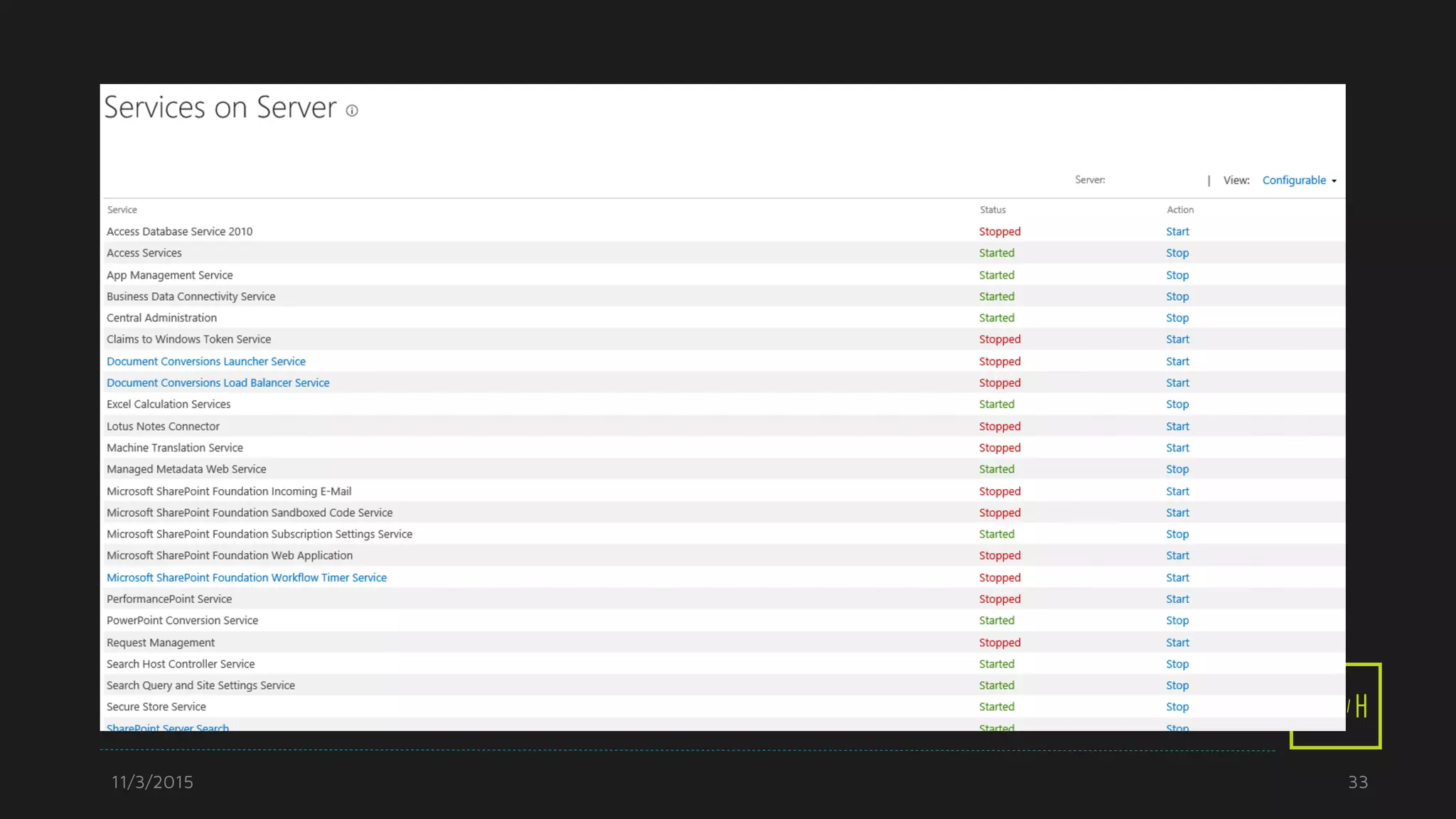Stop the App Management Service
Viewport: 1456px width, 819px height.
[1177, 275]
